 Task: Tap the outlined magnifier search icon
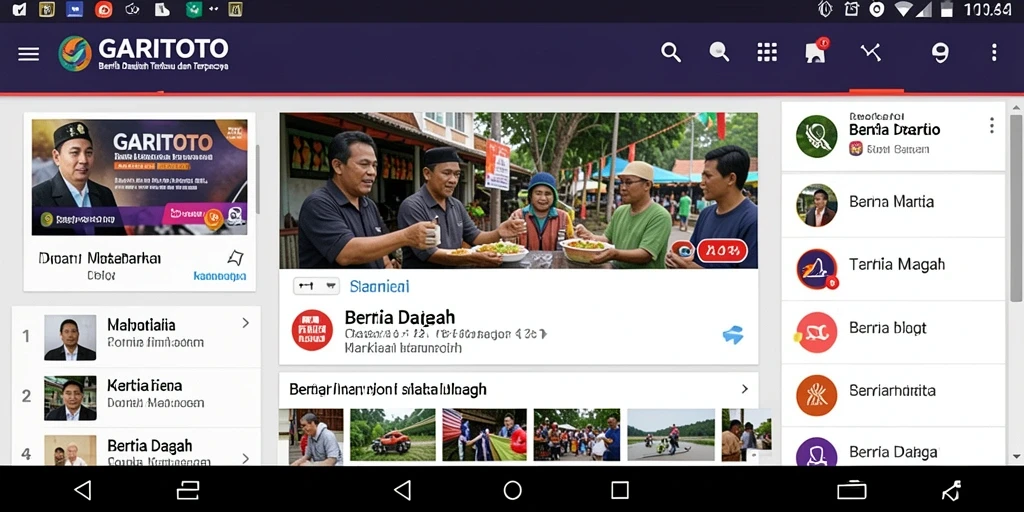point(671,53)
